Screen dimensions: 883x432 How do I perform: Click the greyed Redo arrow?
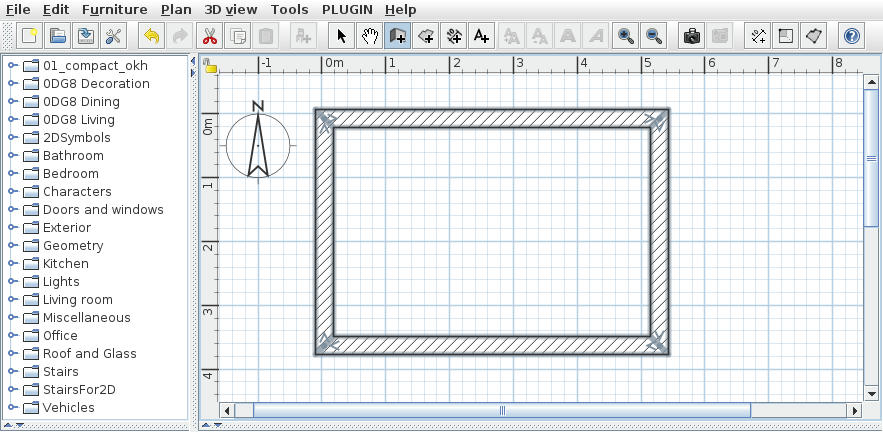coord(180,37)
